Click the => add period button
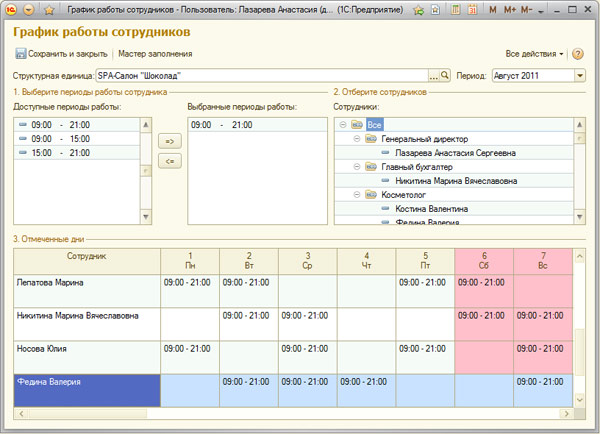This screenshot has height=434, width=600. click(170, 142)
